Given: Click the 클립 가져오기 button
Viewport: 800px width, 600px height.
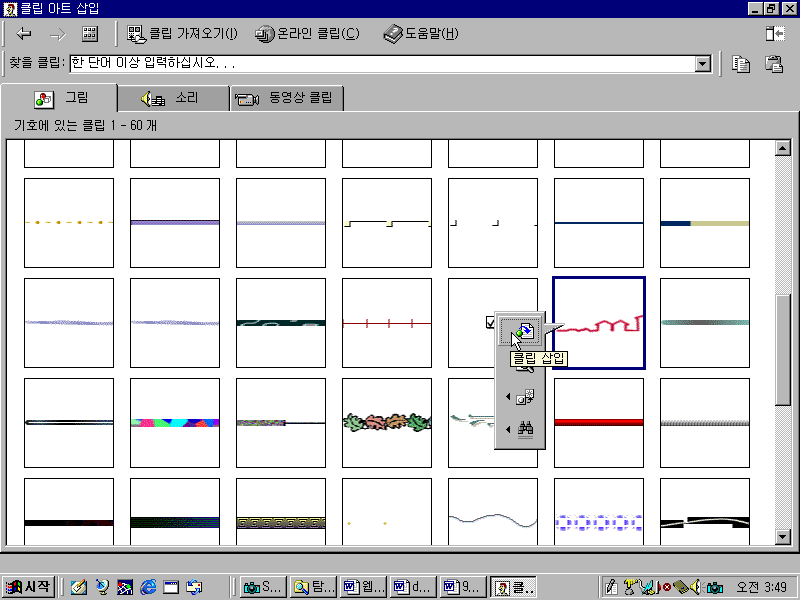Looking at the screenshot, I should pos(183,34).
